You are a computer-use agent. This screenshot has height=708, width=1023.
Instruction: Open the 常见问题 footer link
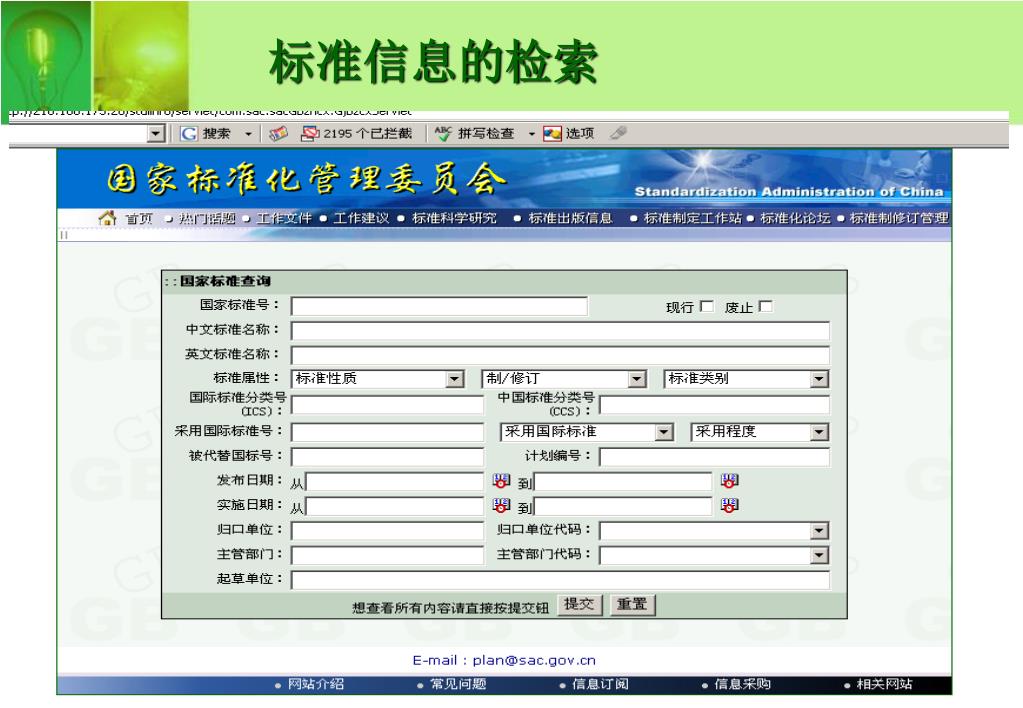pyautogui.click(x=458, y=685)
